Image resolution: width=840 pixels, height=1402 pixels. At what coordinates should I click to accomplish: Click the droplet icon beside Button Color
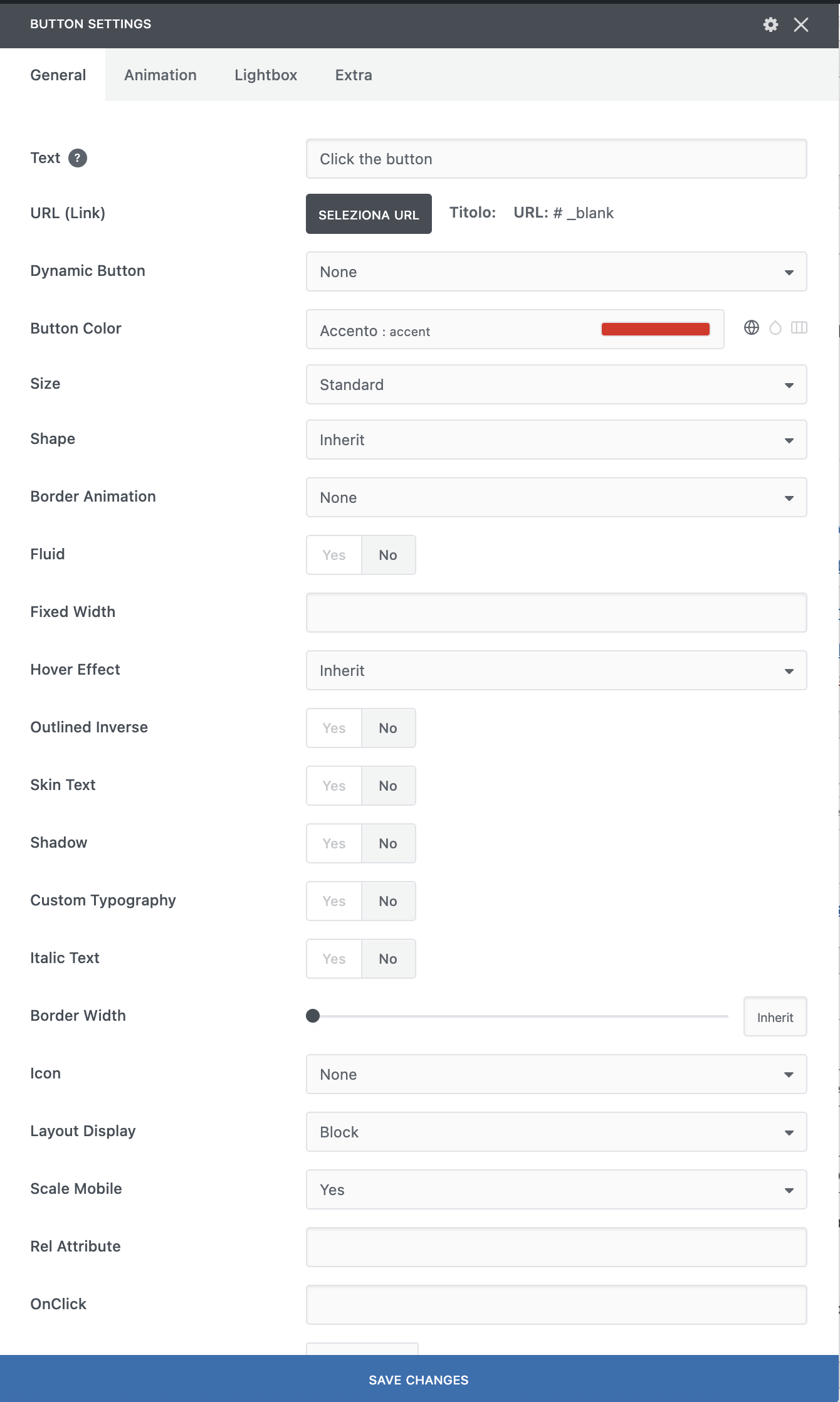775,328
